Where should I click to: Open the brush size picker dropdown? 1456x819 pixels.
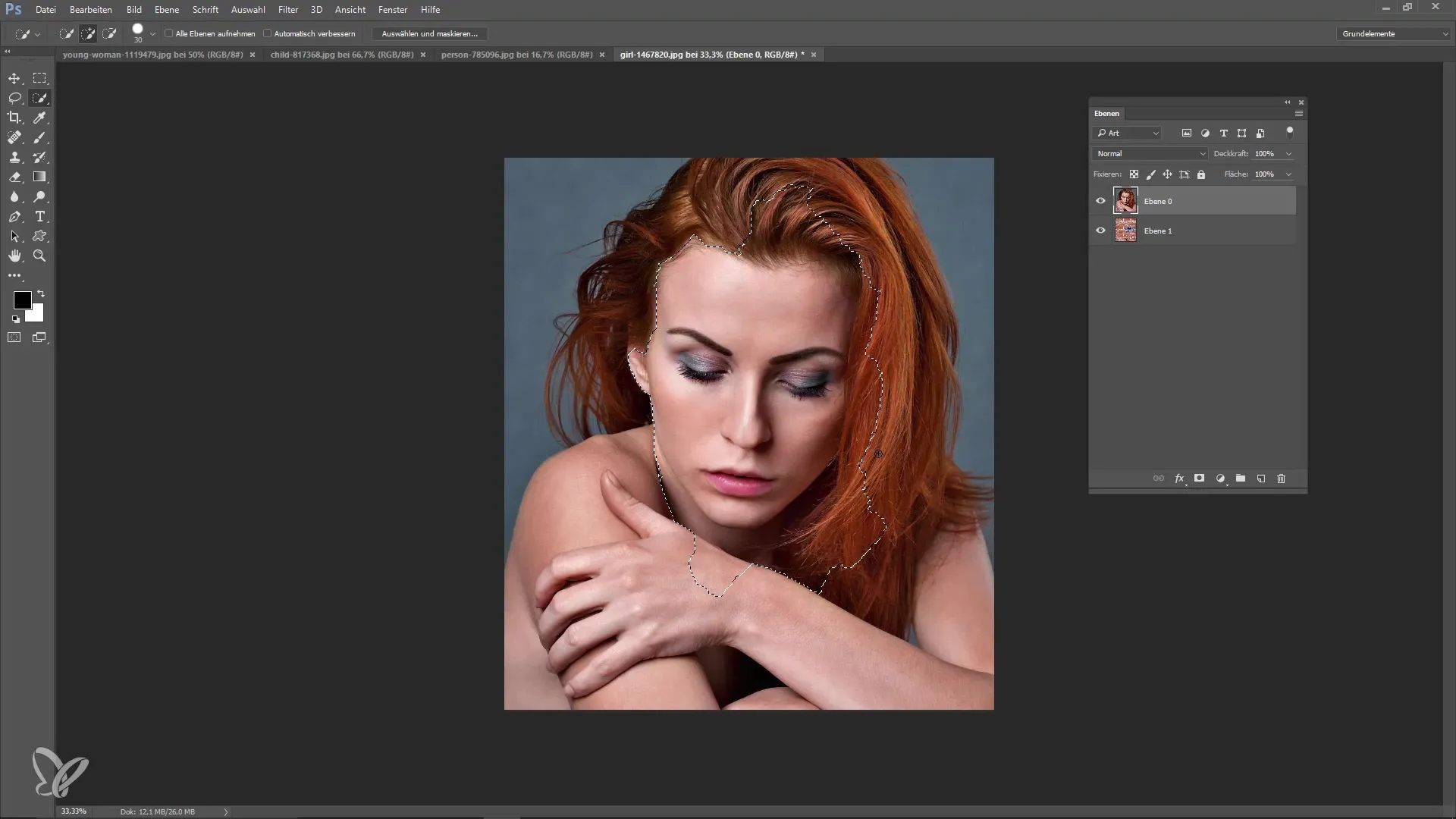tap(152, 34)
